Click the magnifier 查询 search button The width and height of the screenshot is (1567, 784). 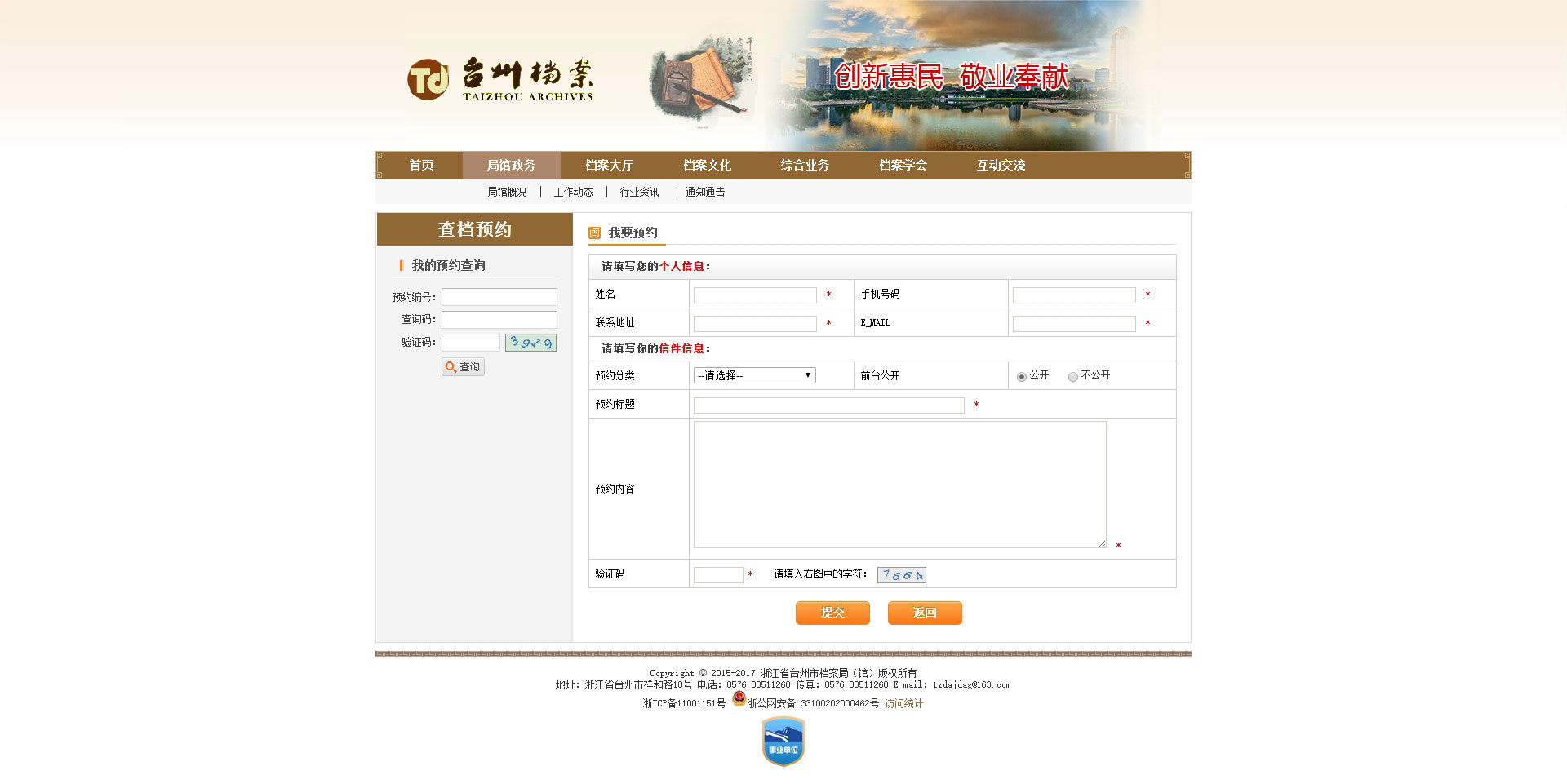coord(463,367)
